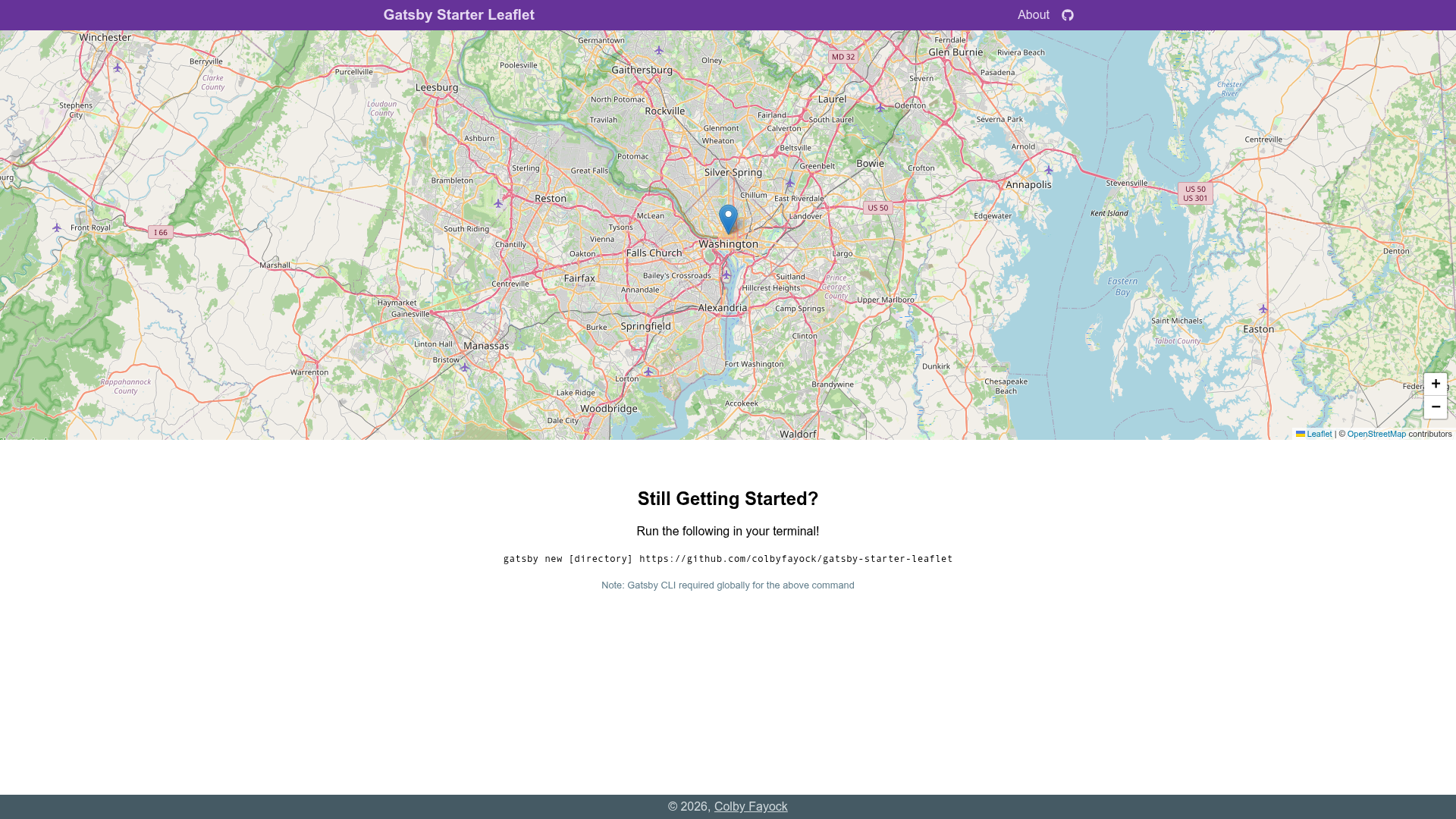
Task: Click the Manassas label on the map
Action: [x=486, y=346]
